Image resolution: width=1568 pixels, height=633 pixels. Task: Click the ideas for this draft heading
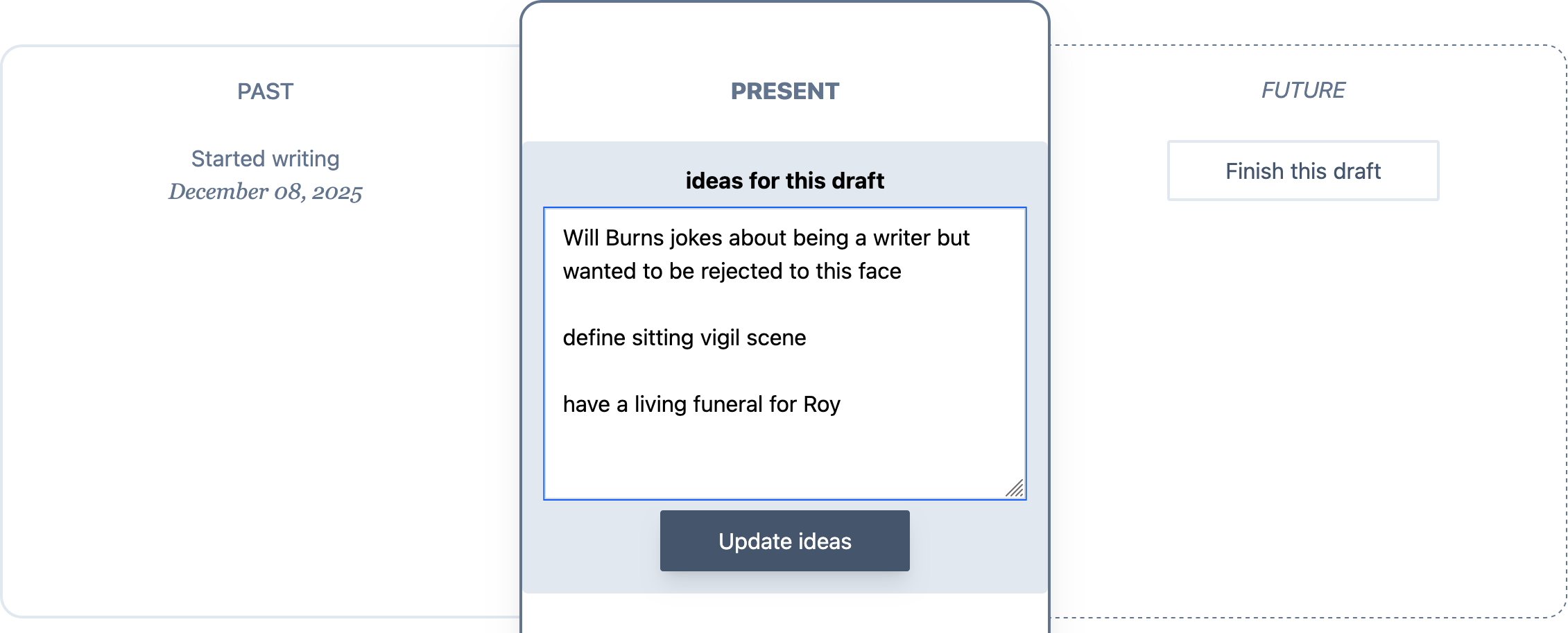[x=784, y=180]
